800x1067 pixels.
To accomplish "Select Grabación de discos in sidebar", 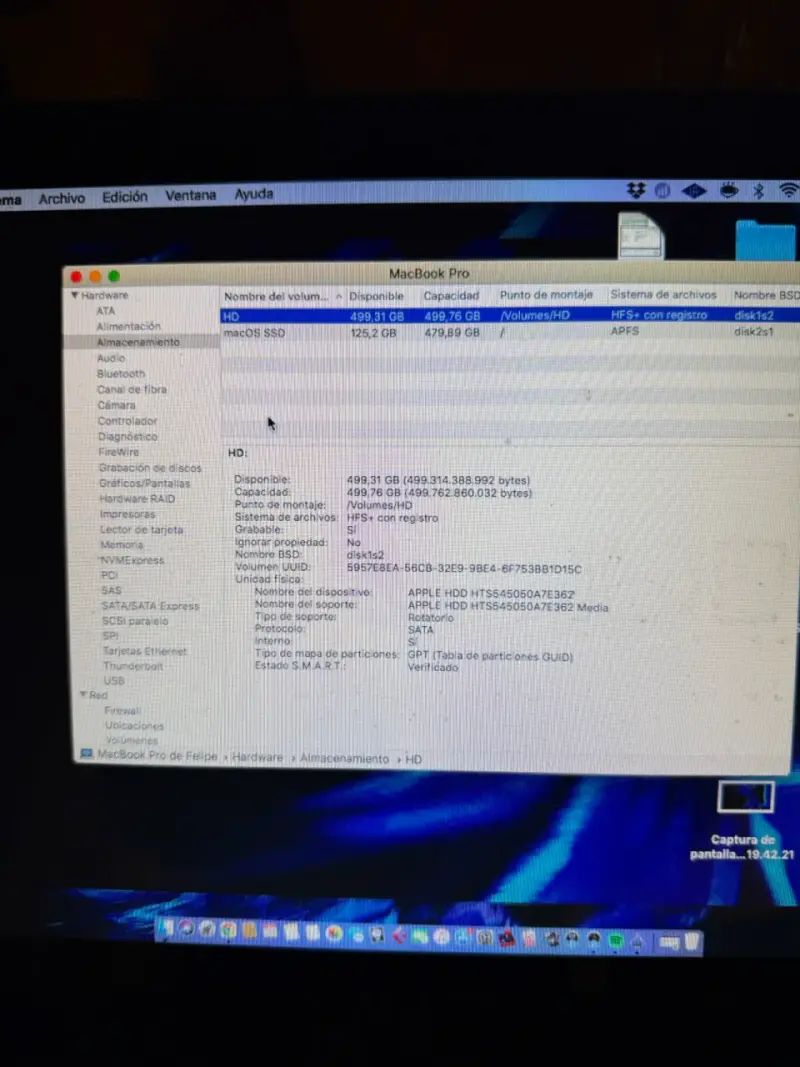I will click(150, 467).
